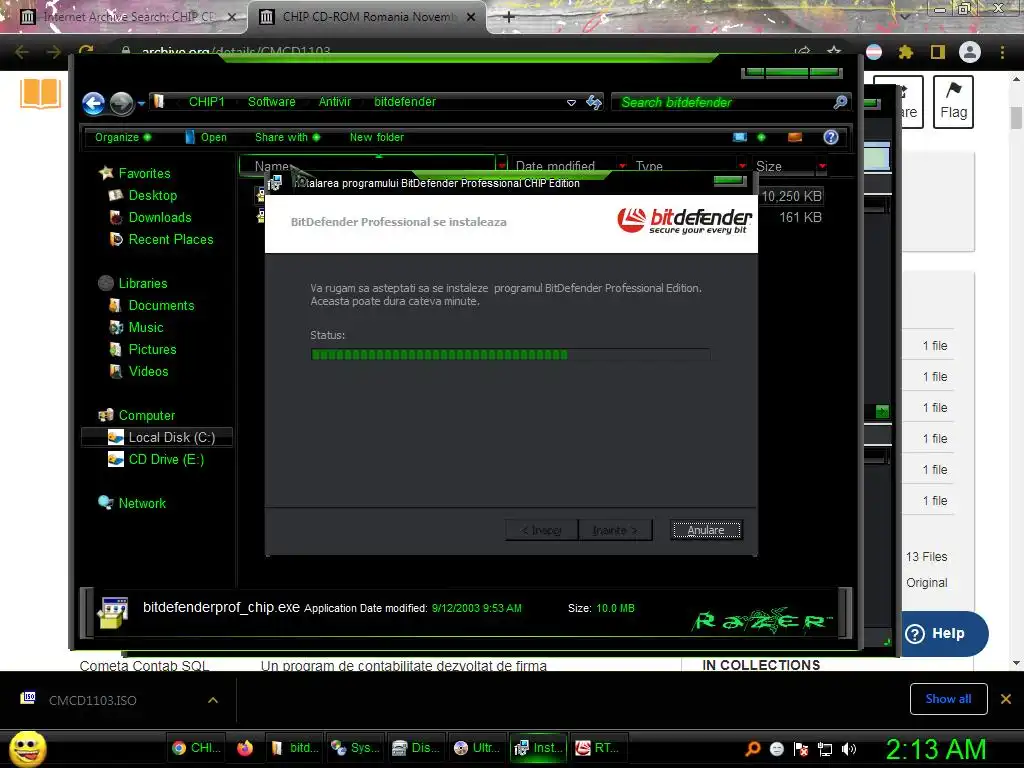Sort files by the Name column
The height and width of the screenshot is (768, 1024).
(x=367, y=166)
